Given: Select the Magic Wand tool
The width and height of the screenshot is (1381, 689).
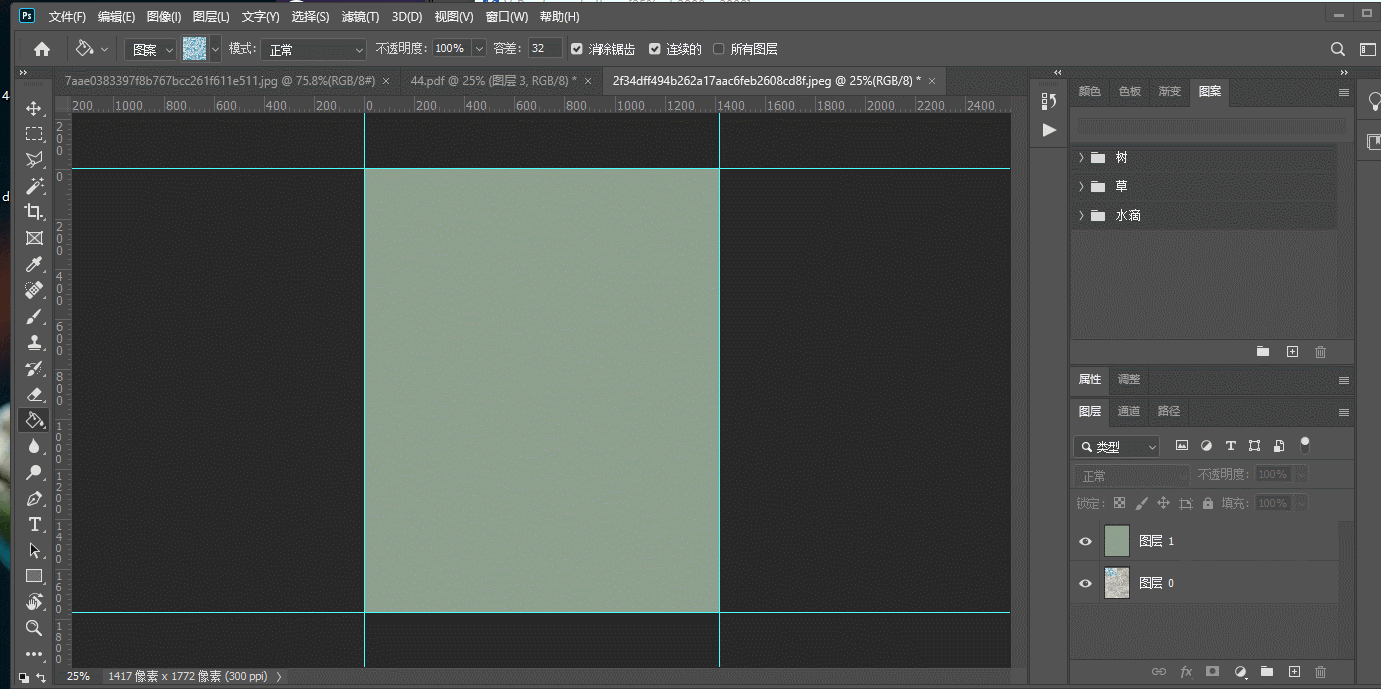Looking at the screenshot, I should [34, 186].
